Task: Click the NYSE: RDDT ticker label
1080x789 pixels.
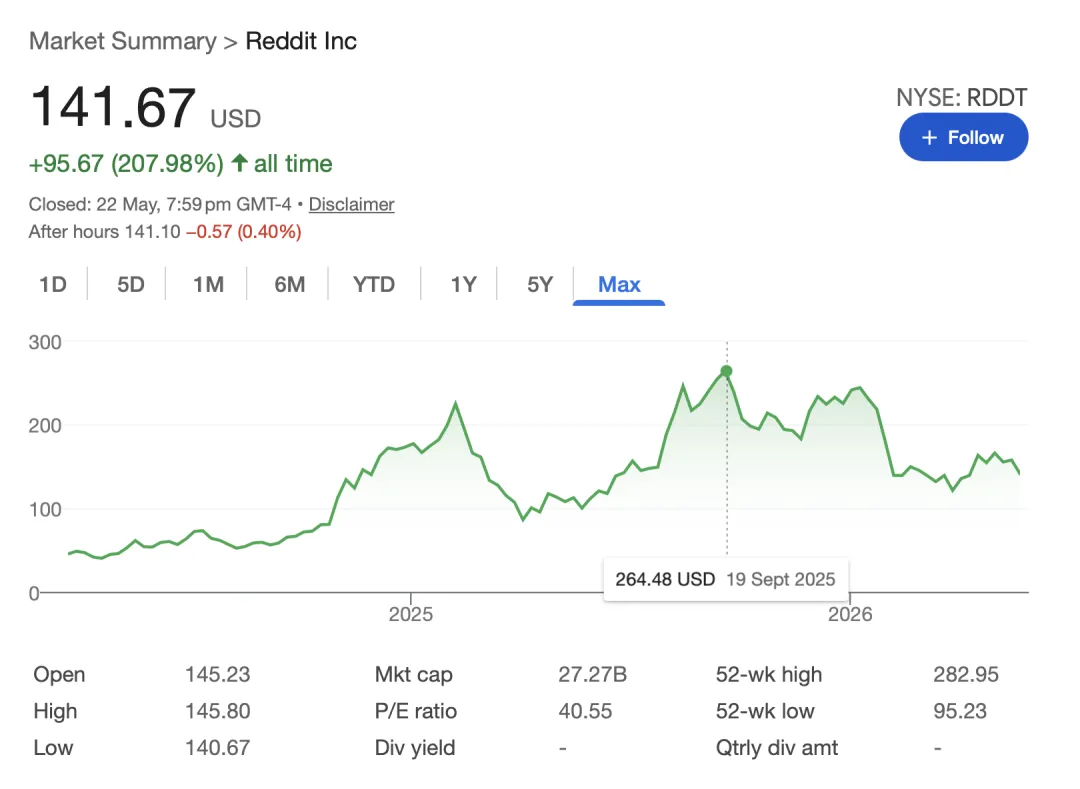Action: tap(962, 98)
